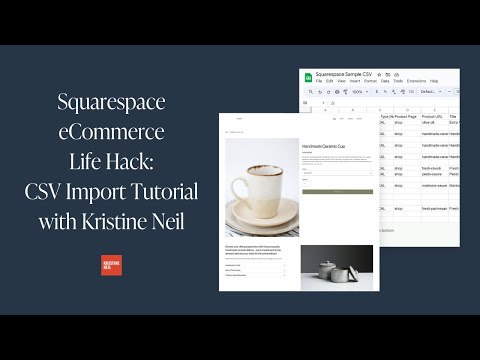Open the Edit menu
Image resolution: width=480 pixels, height=360 pixels.
pyautogui.click(x=330, y=81)
